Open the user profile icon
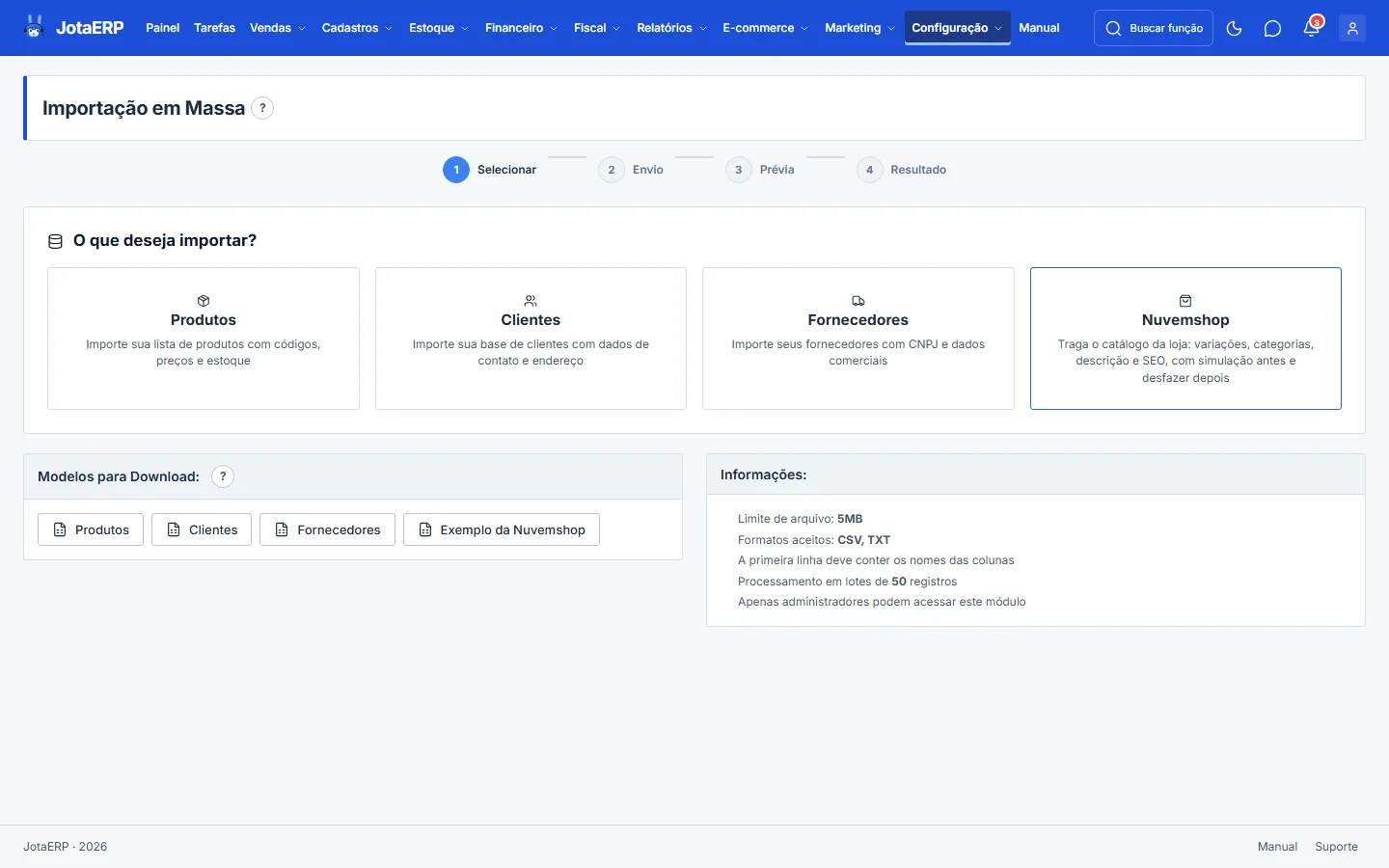 point(1352,28)
